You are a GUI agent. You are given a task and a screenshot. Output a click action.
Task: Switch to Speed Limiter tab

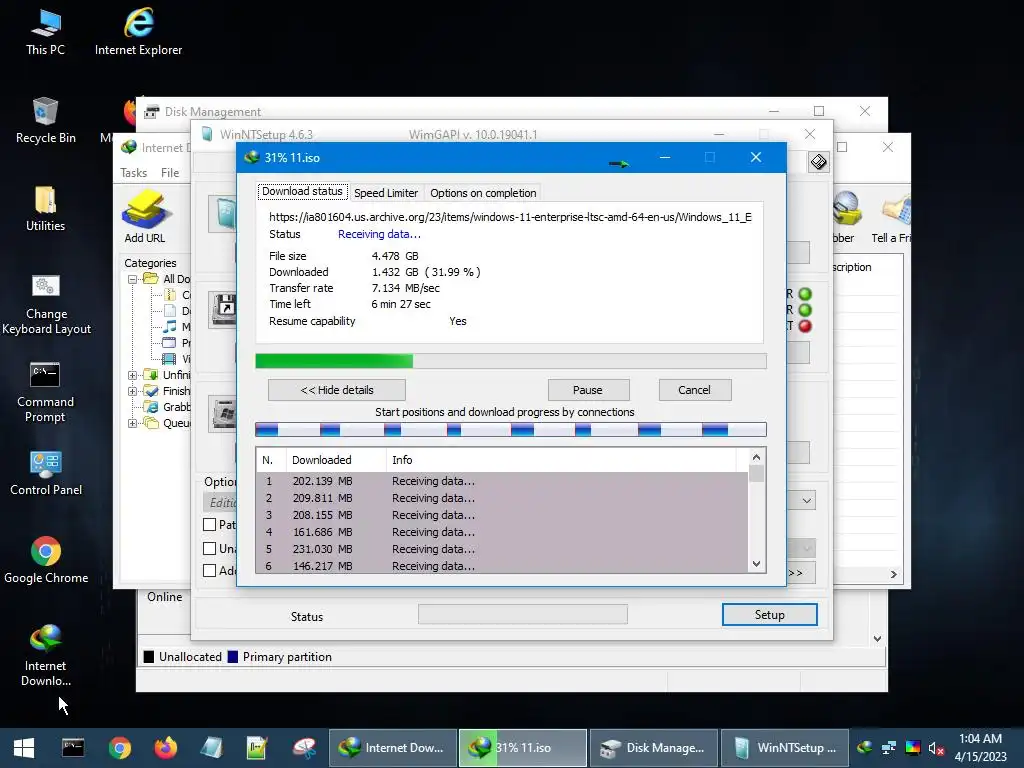[386, 193]
